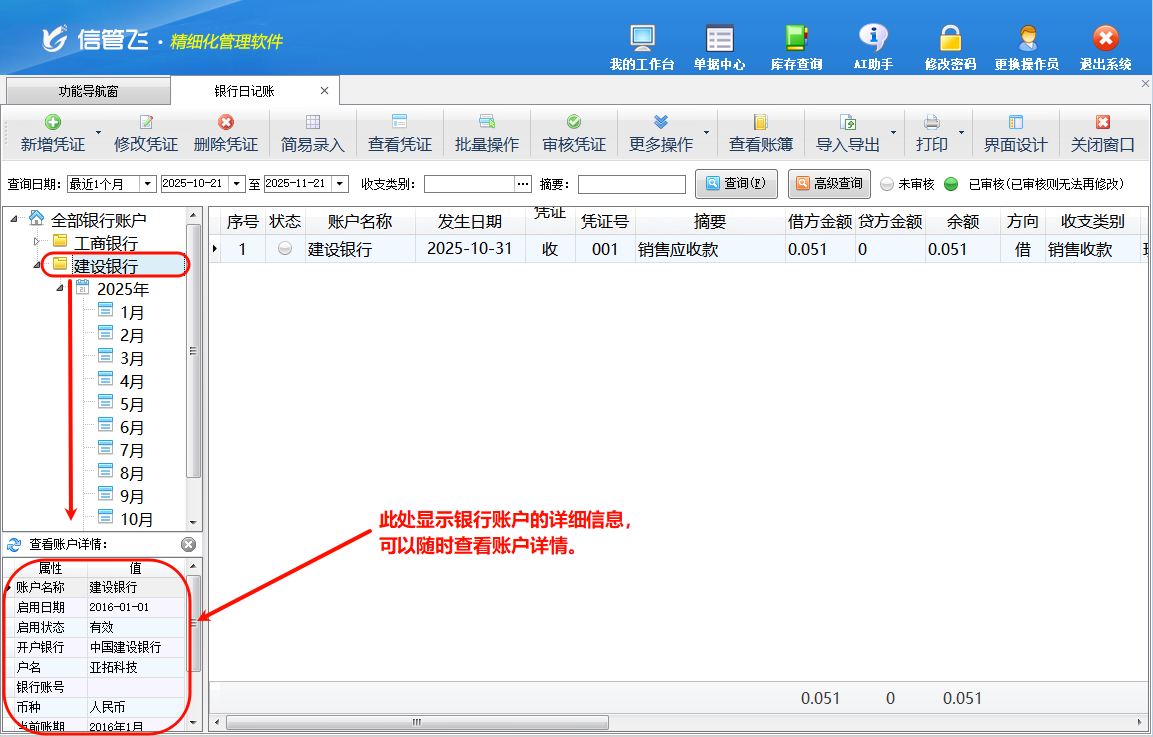The image size is (1153, 737).
Task: Open 库存查询 in the header
Action: pos(796,47)
